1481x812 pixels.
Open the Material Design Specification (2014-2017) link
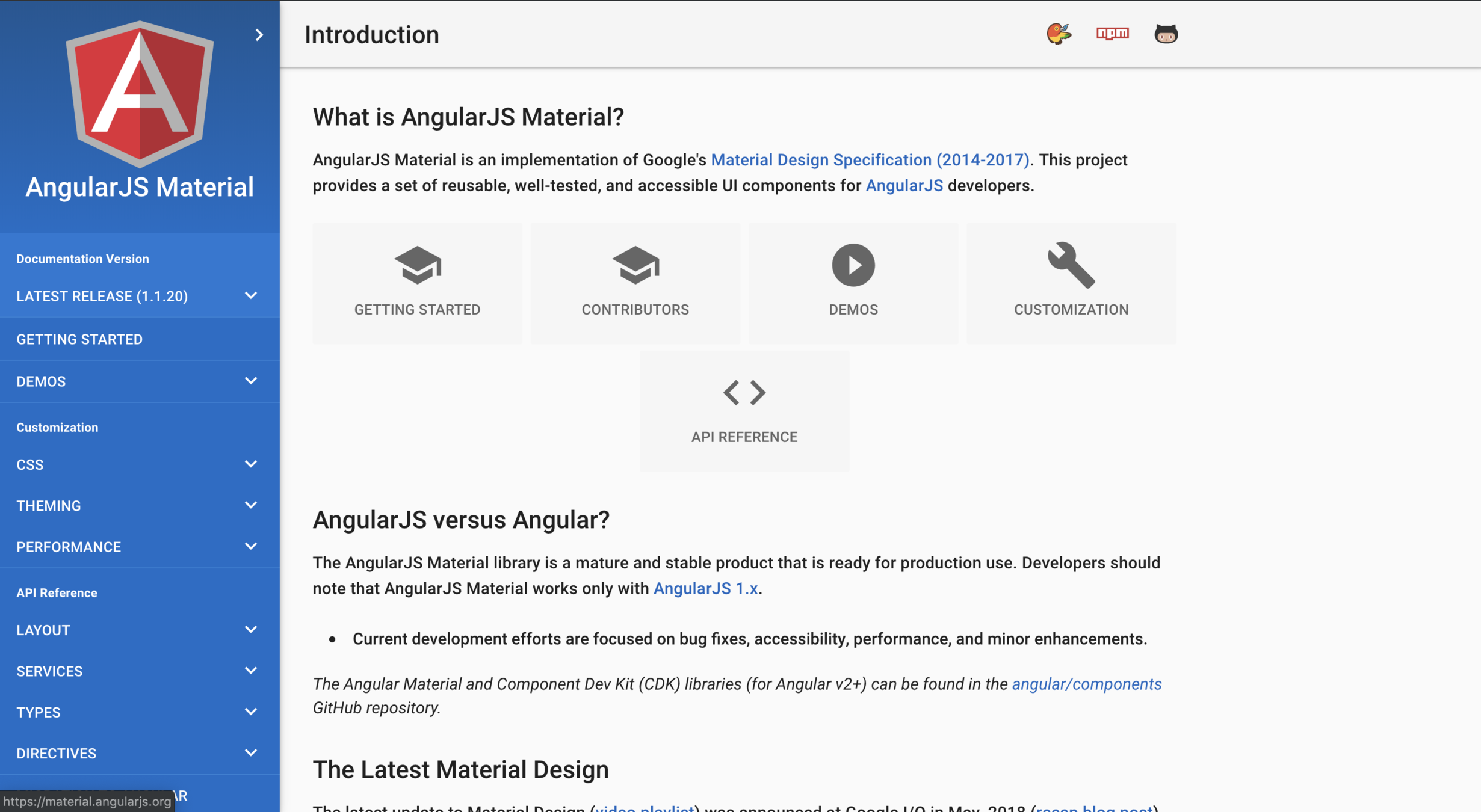click(870, 160)
